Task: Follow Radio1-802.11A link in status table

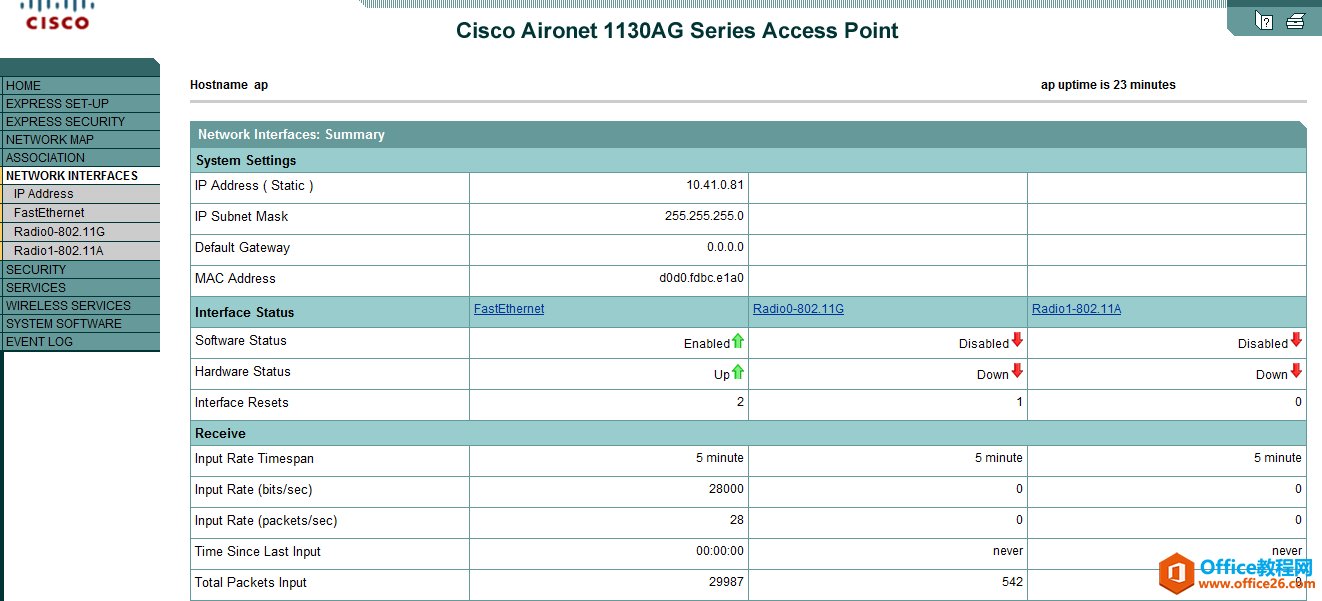Action: (1076, 309)
